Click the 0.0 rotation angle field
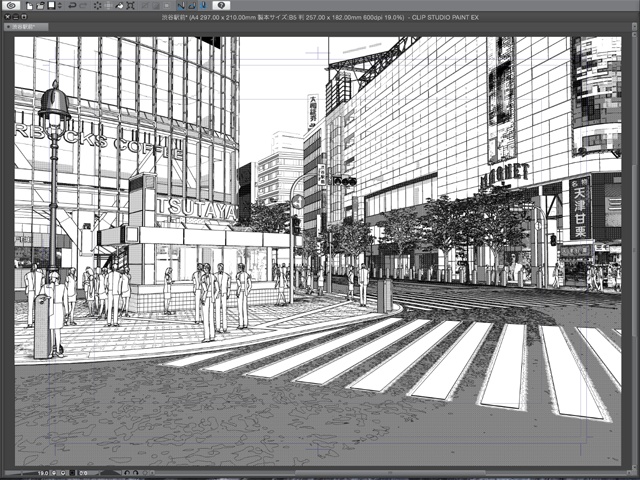Viewport: 640px width, 480px height. point(83,473)
